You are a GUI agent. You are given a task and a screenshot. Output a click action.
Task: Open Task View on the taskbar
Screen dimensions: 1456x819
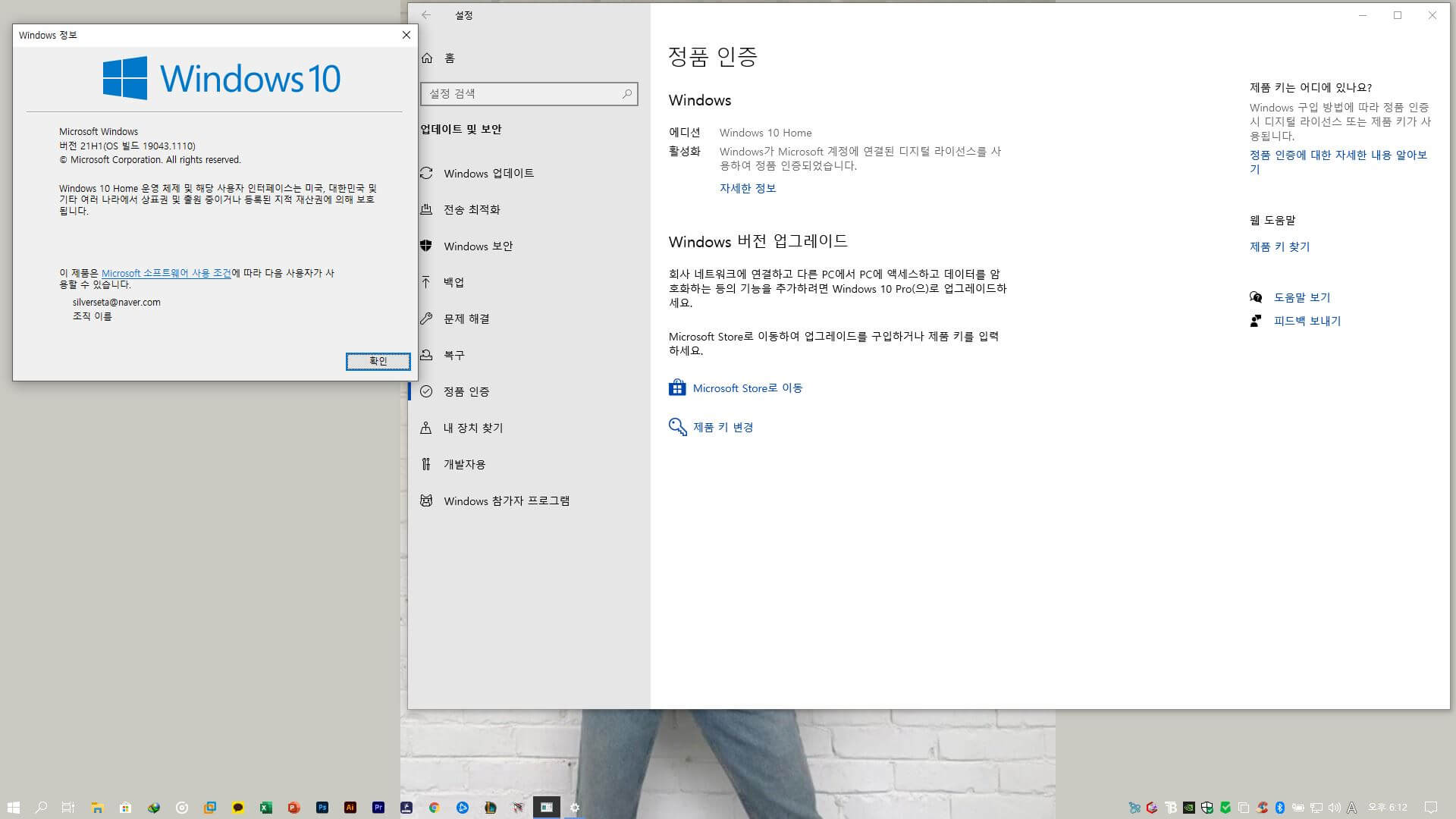(68, 808)
